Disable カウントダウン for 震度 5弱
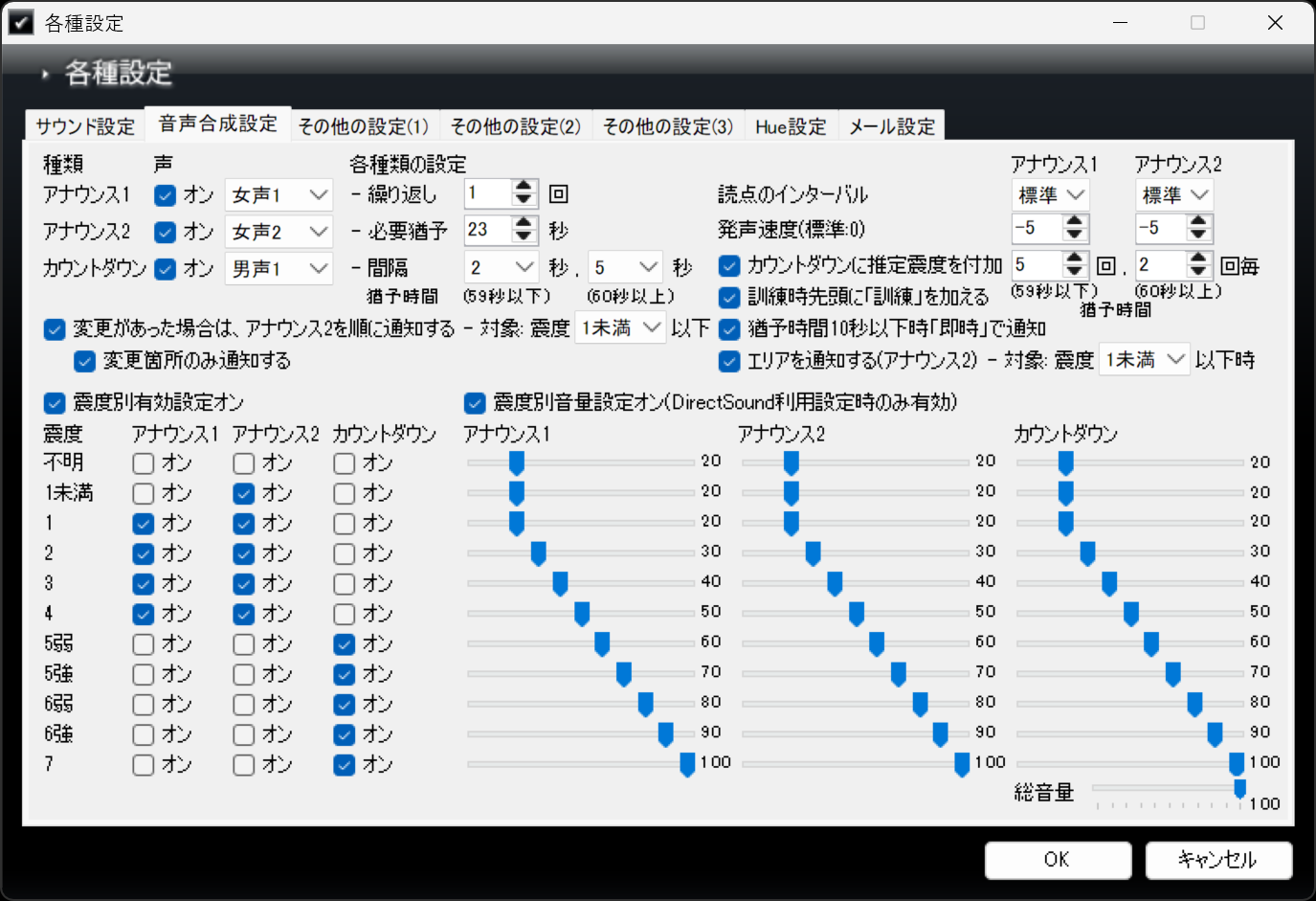 (345, 644)
